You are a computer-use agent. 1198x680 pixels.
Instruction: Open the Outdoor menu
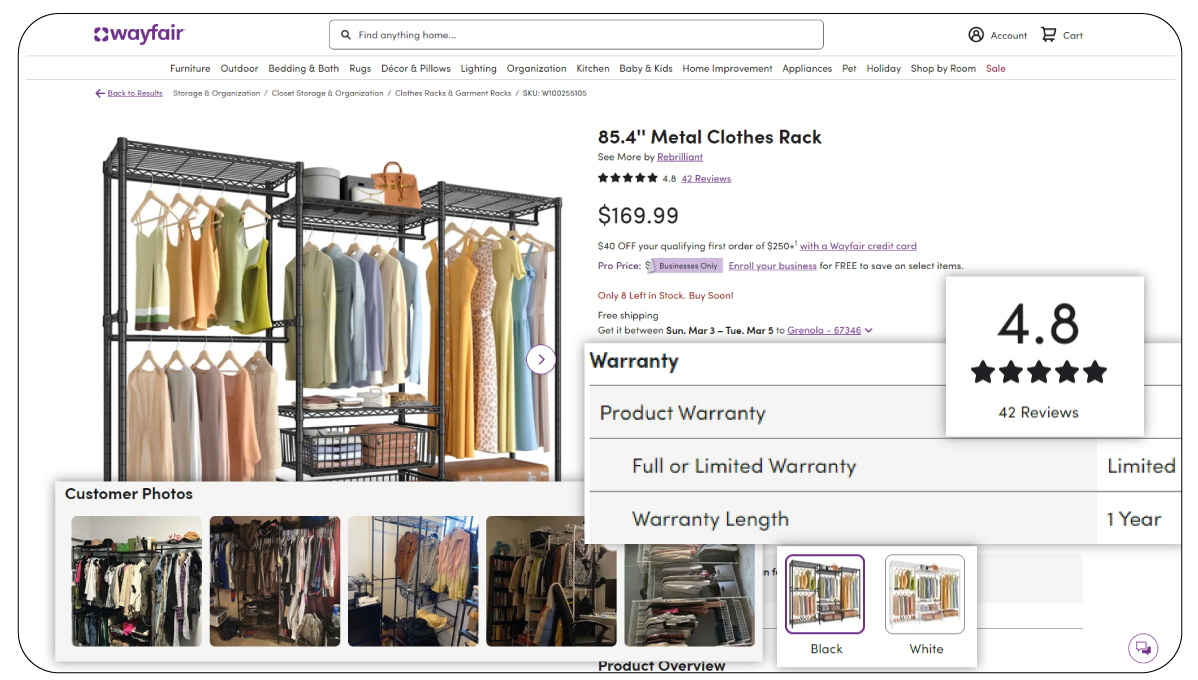point(239,69)
